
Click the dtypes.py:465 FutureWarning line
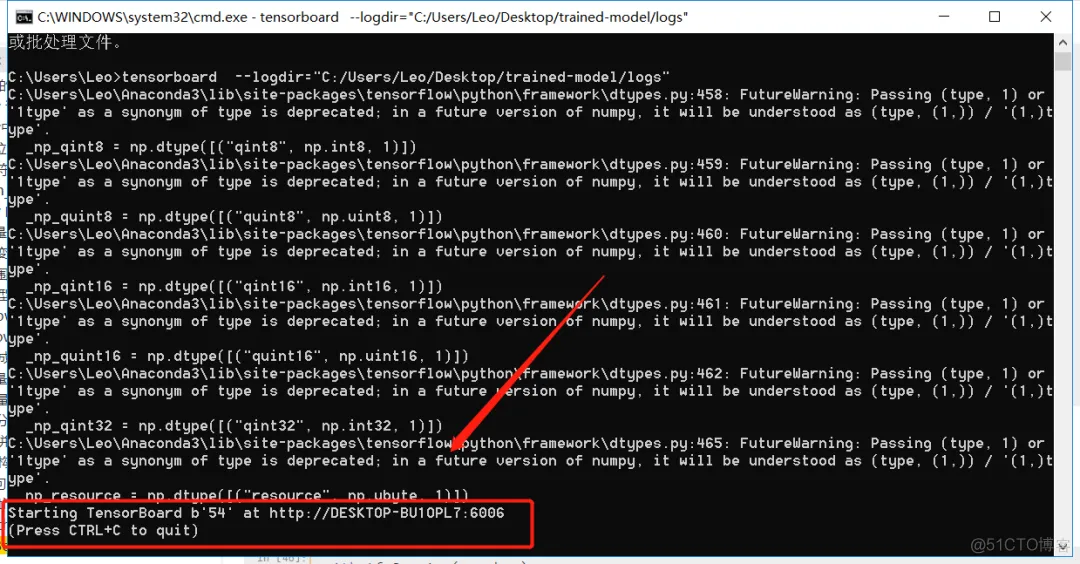(x=527, y=443)
